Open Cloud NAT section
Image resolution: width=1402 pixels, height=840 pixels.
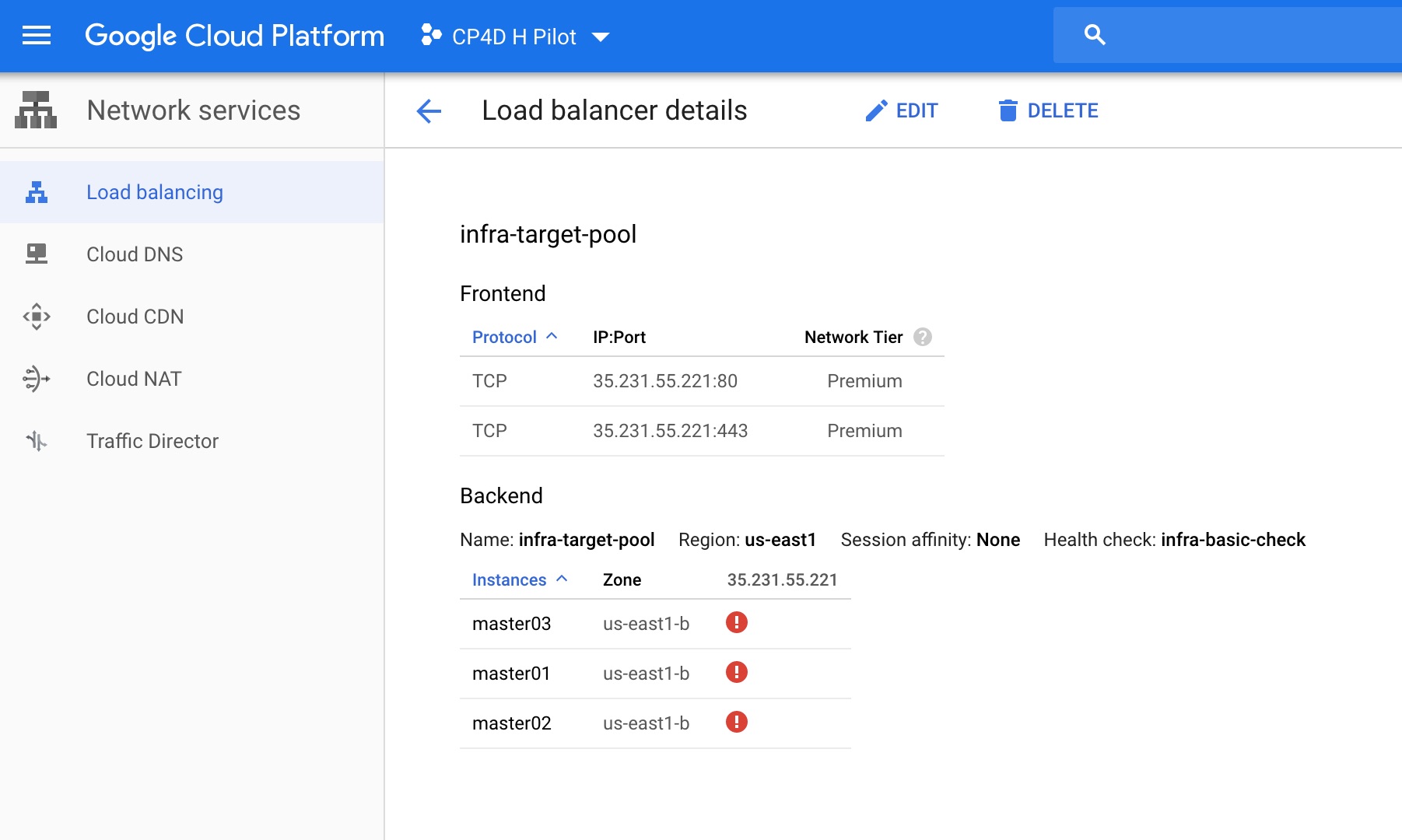[x=191, y=379]
